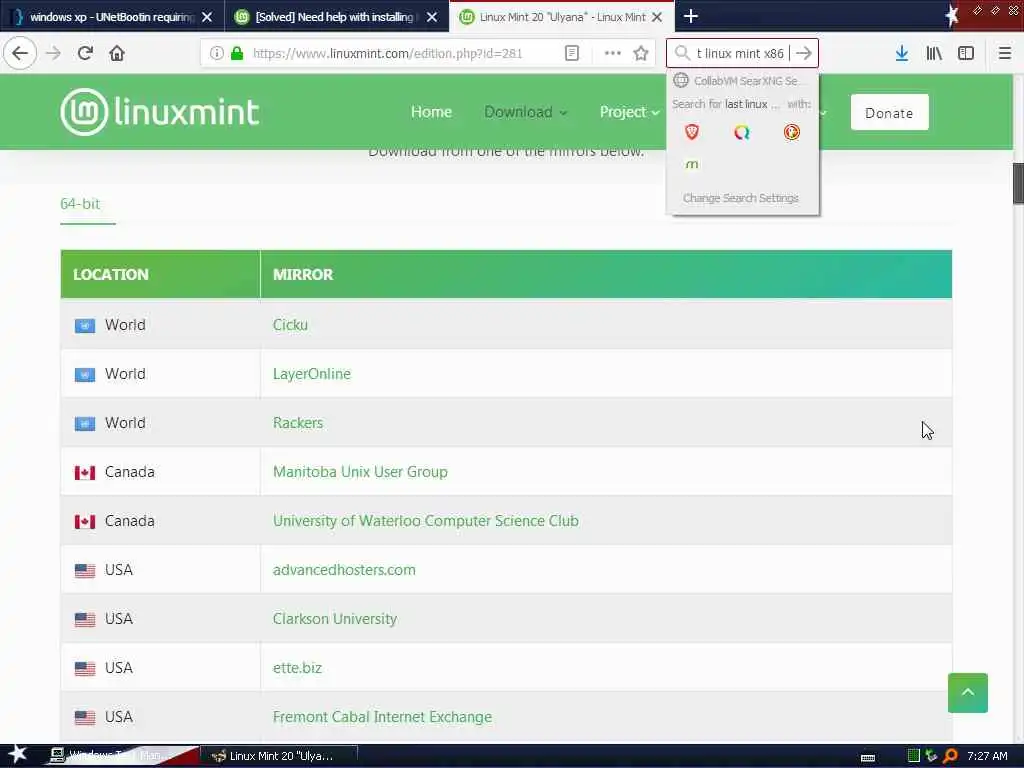Open University of Waterloo Computer Science Club mirror
The width and height of the screenshot is (1024, 768).
coord(425,520)
